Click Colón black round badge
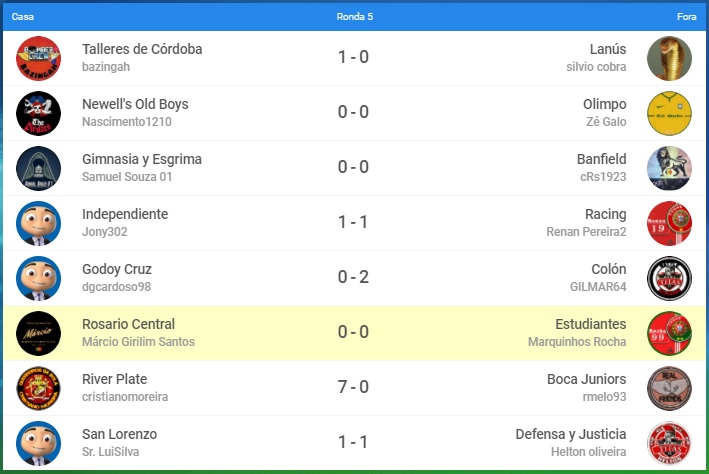Image resolution: width=709 pixels, height=474 pixels. 669,278
